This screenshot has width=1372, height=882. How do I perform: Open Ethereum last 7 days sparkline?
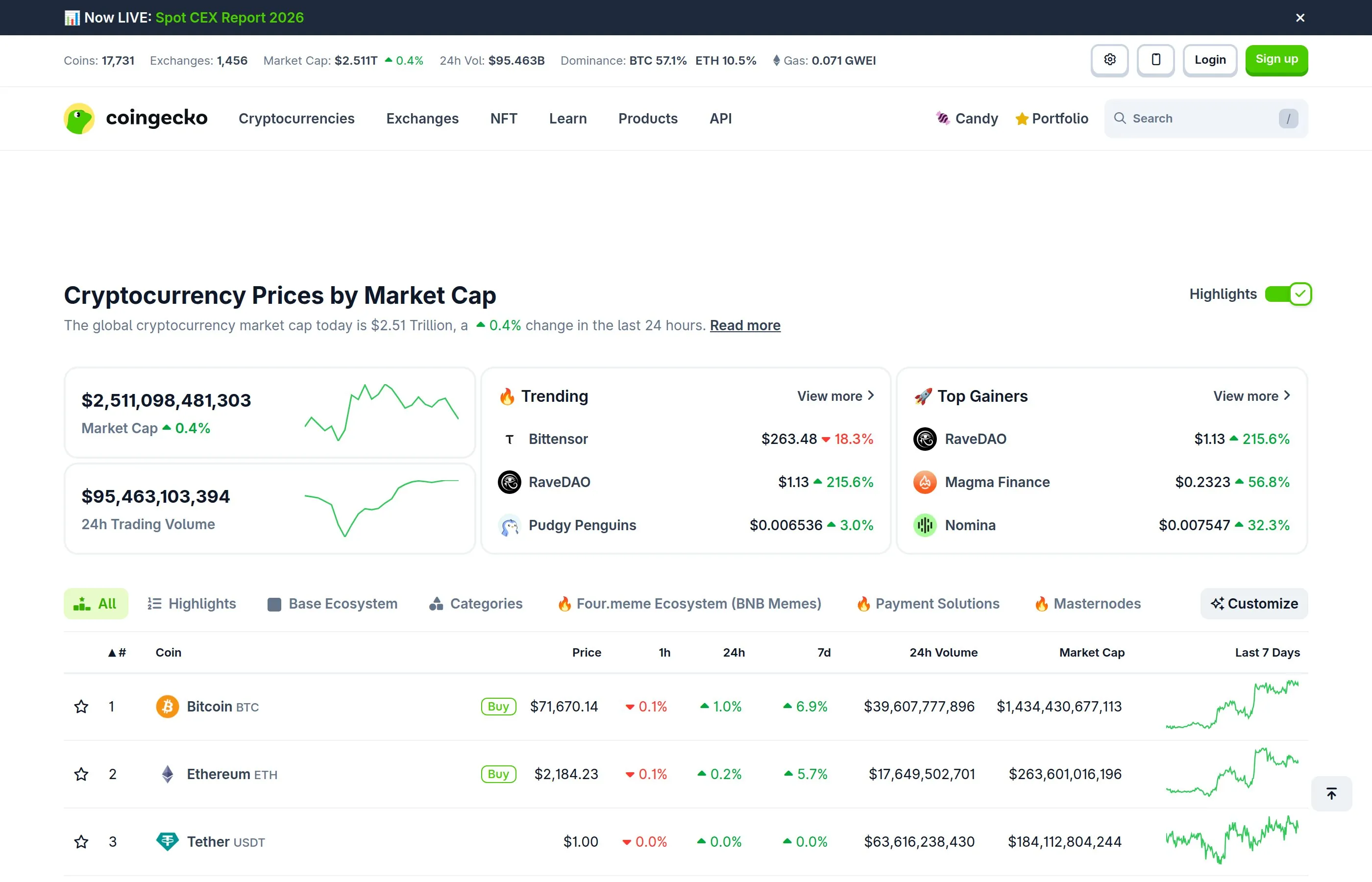tap(1232, 773)
